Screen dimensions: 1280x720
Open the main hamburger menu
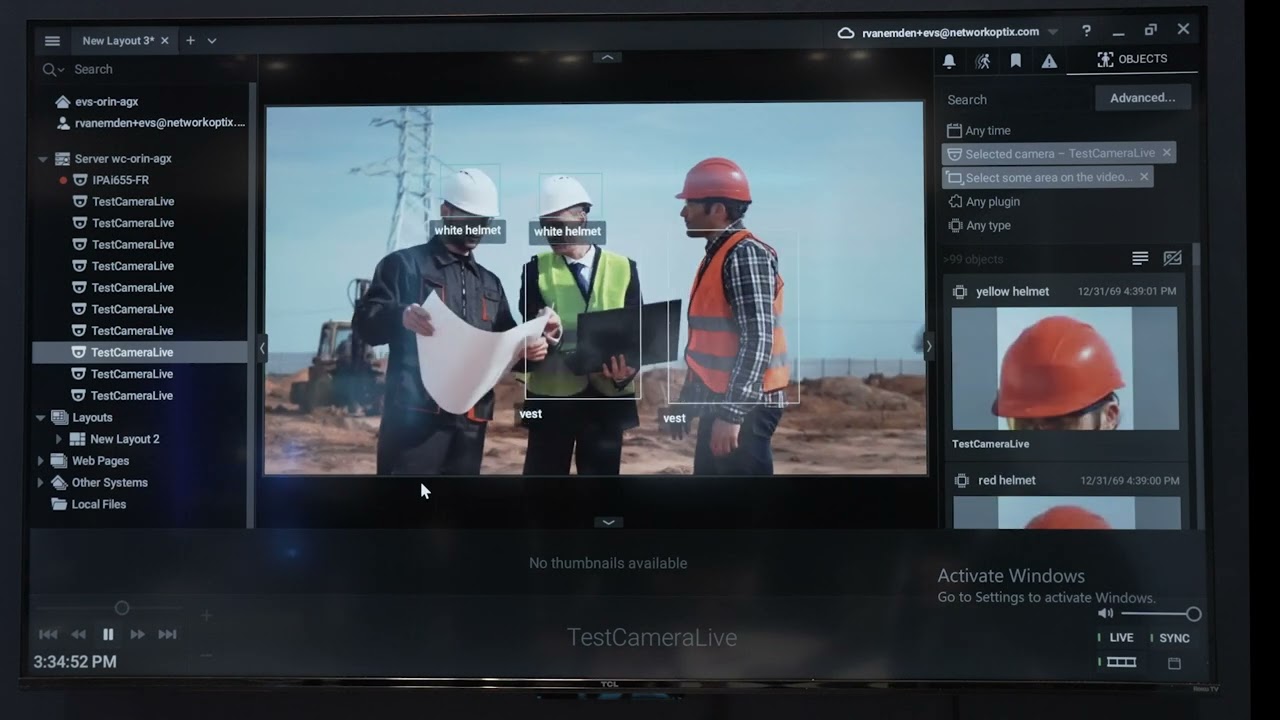52,41
